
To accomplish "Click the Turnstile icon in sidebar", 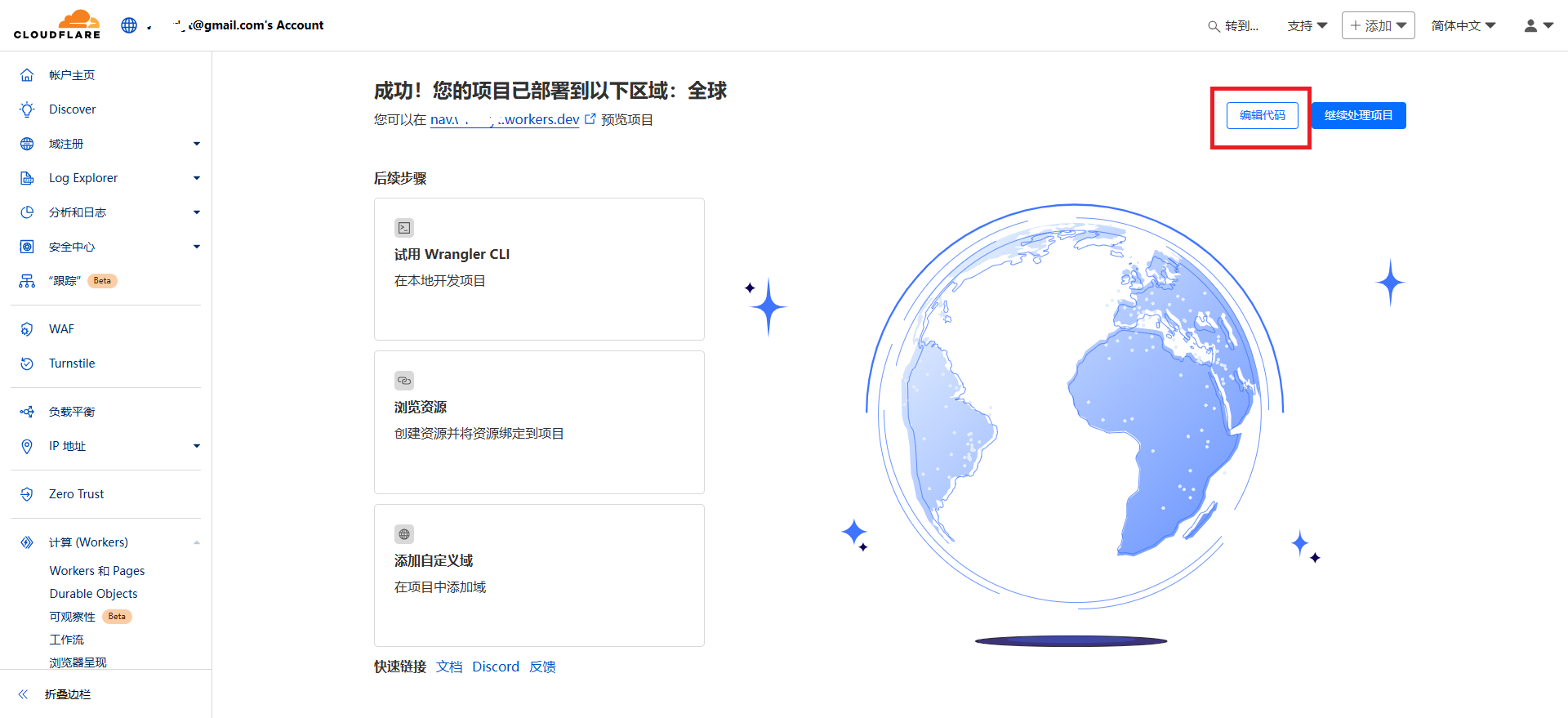I will point(27,363).
